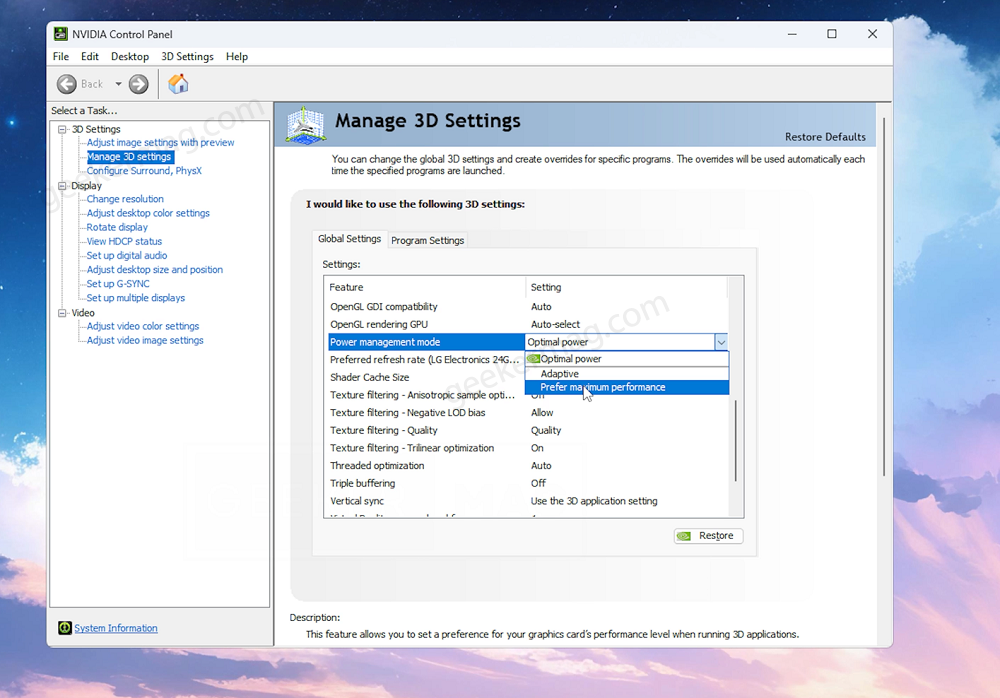Select the Vertical sync row
Viewport: 1000px width, 698px height.
click(x=528, y=501)
